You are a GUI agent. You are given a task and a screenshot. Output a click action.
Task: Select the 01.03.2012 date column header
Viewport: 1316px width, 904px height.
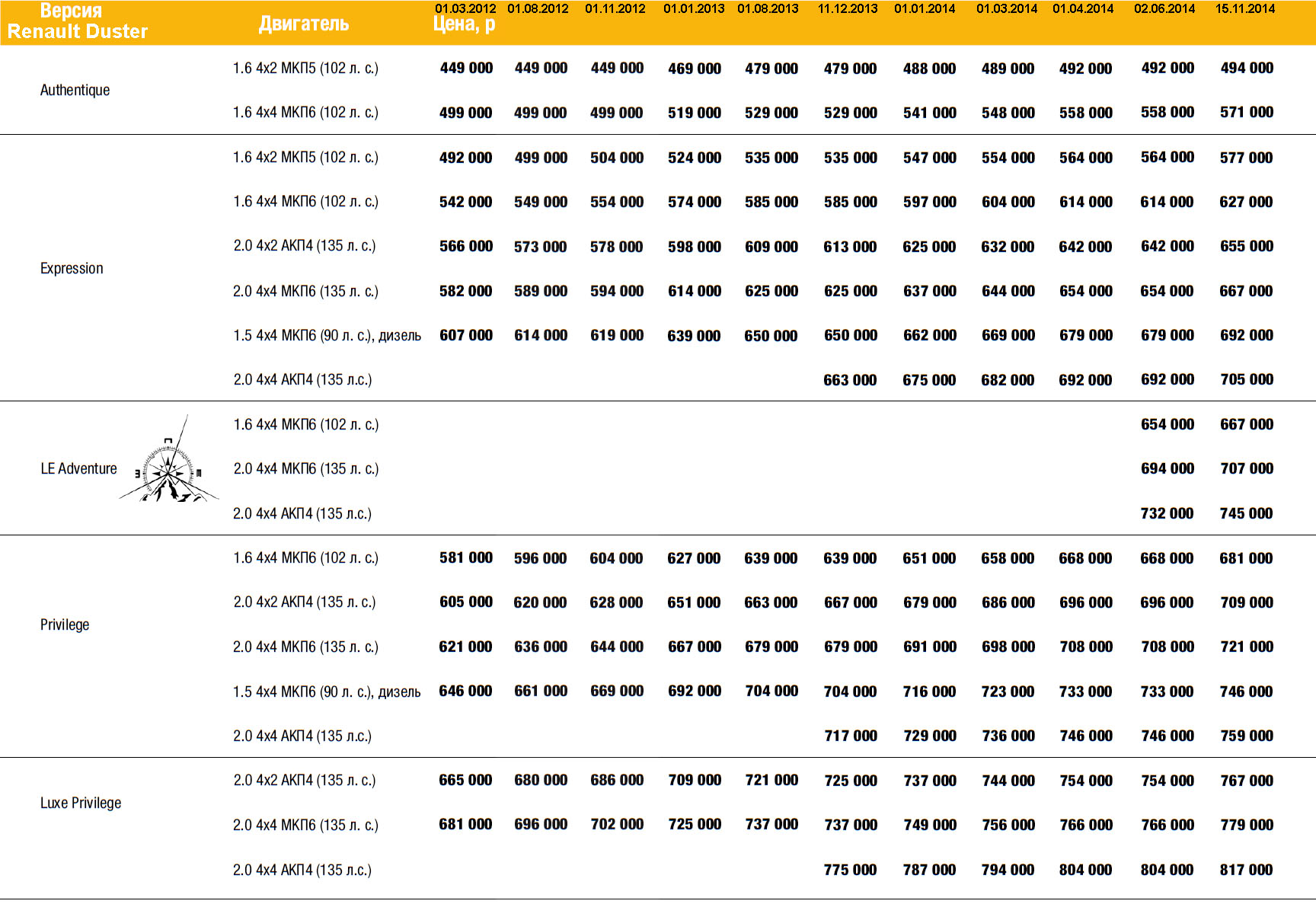point(465,8)
